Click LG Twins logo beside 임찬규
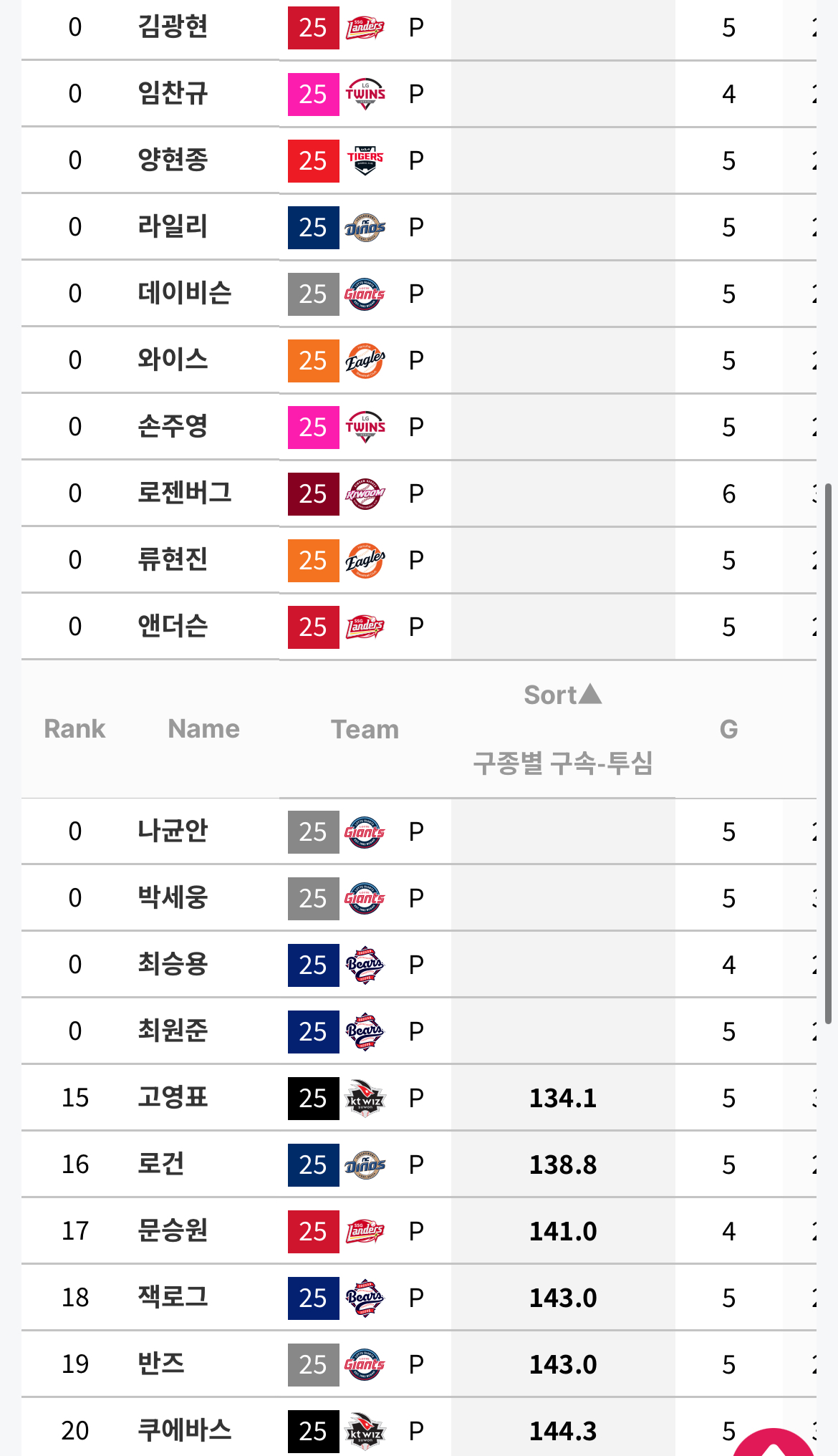Screen dimensions: 838x1456 point(365,95)
